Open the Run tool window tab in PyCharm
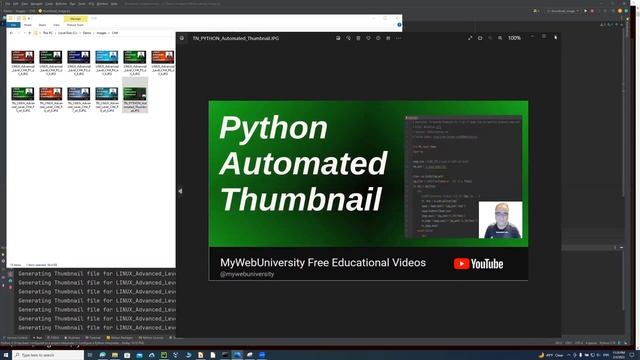The image size is (640, 360). click(38, 338)
